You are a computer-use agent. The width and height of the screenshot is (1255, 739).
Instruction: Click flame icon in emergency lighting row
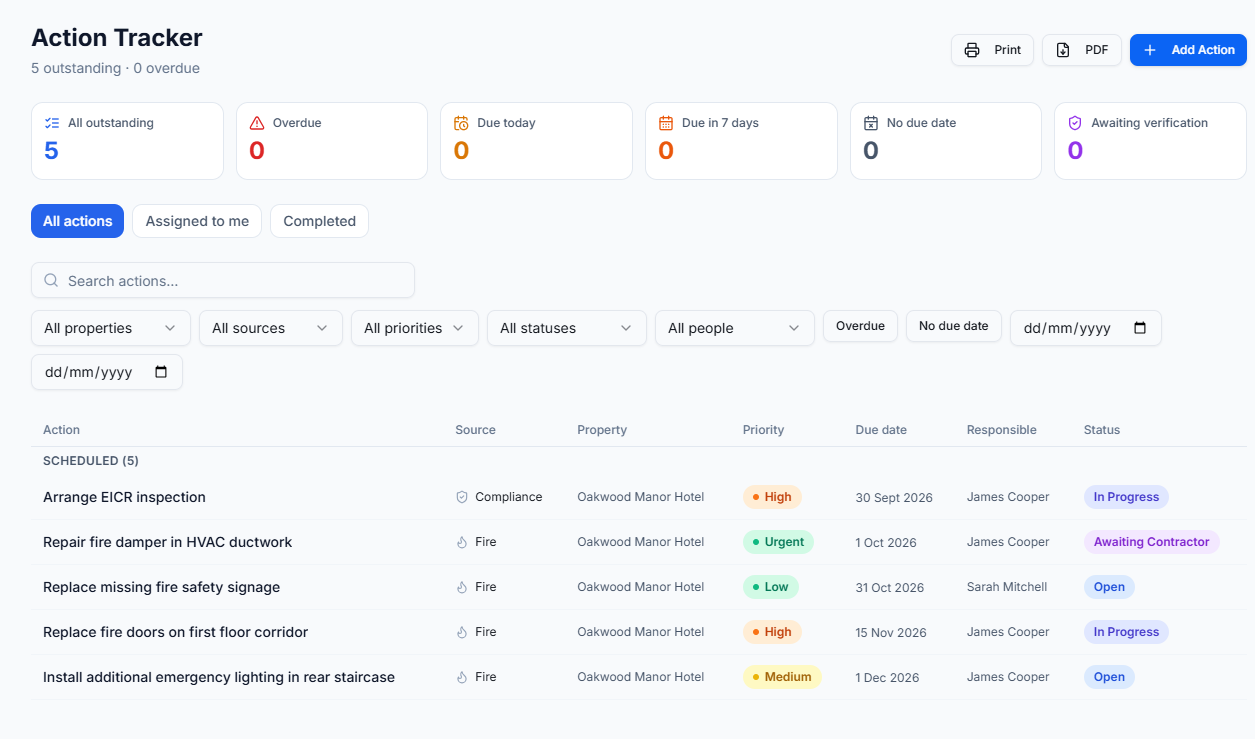[x=462, y=677]
